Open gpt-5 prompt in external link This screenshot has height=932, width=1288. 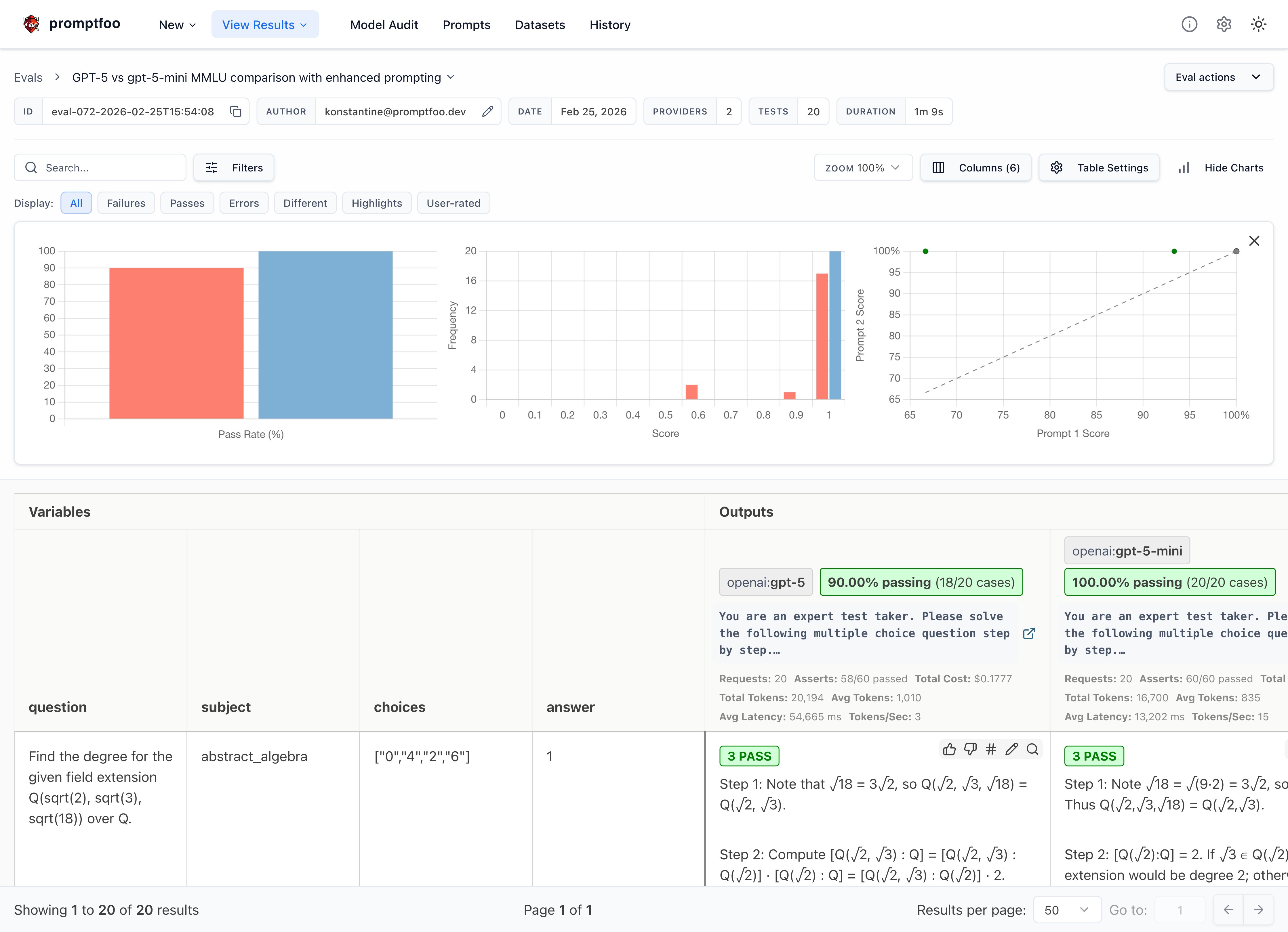tap(1028, 633)
